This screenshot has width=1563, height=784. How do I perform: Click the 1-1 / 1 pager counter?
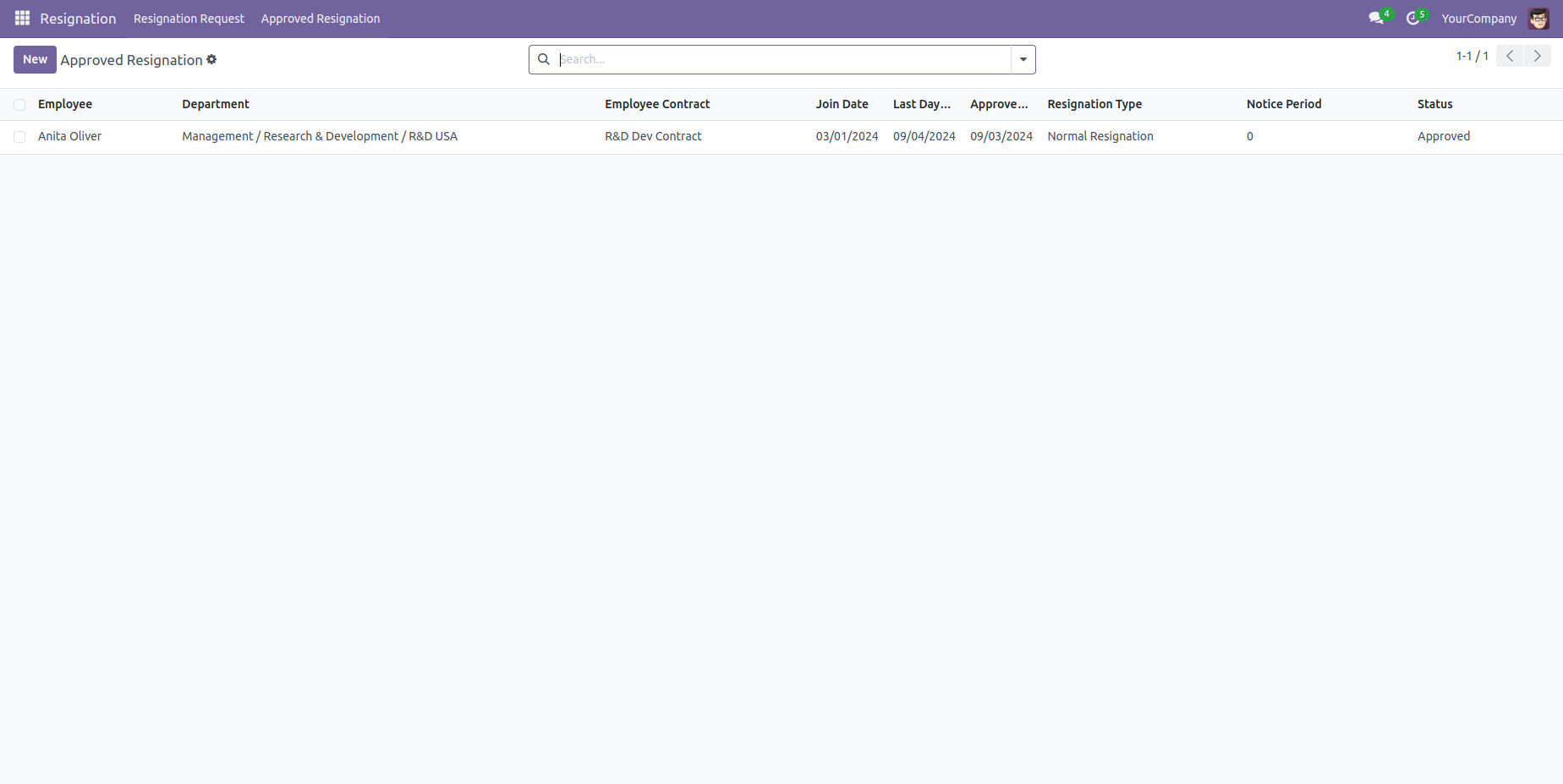click(1472, 57)
